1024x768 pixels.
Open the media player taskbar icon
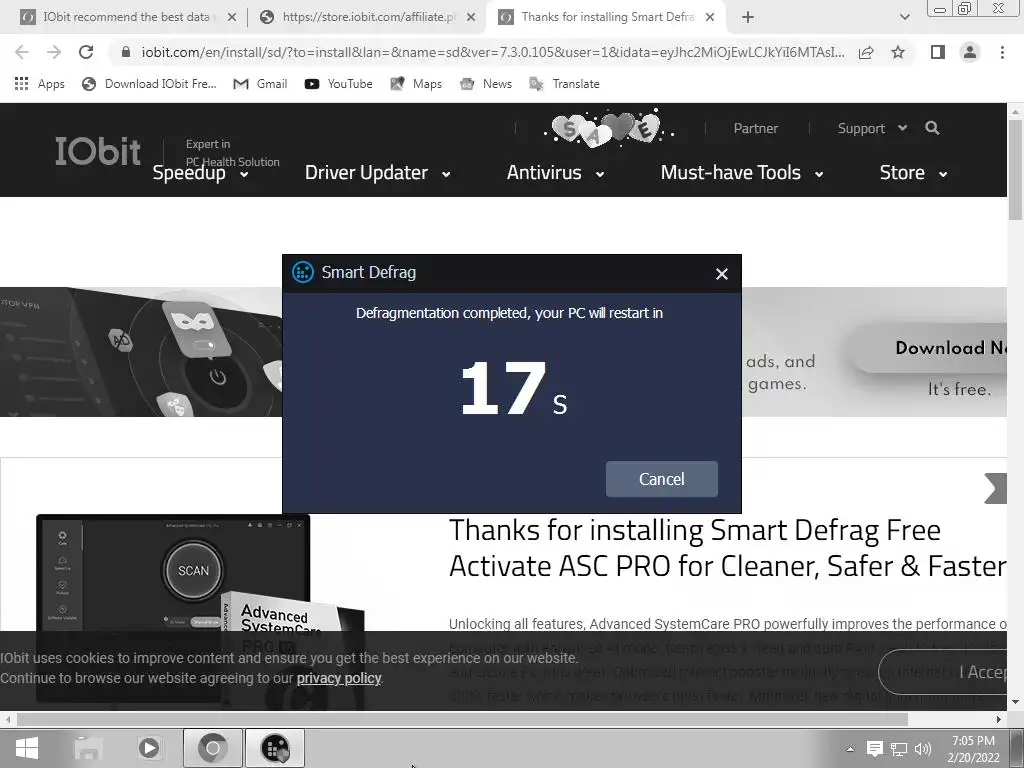pyautogui.click(x=149, y=748)
